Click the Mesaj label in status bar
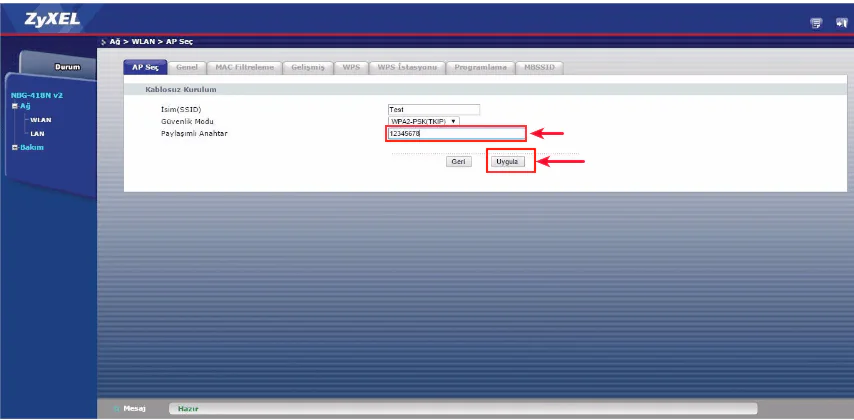The image size is (854, 420). point(134,408)
